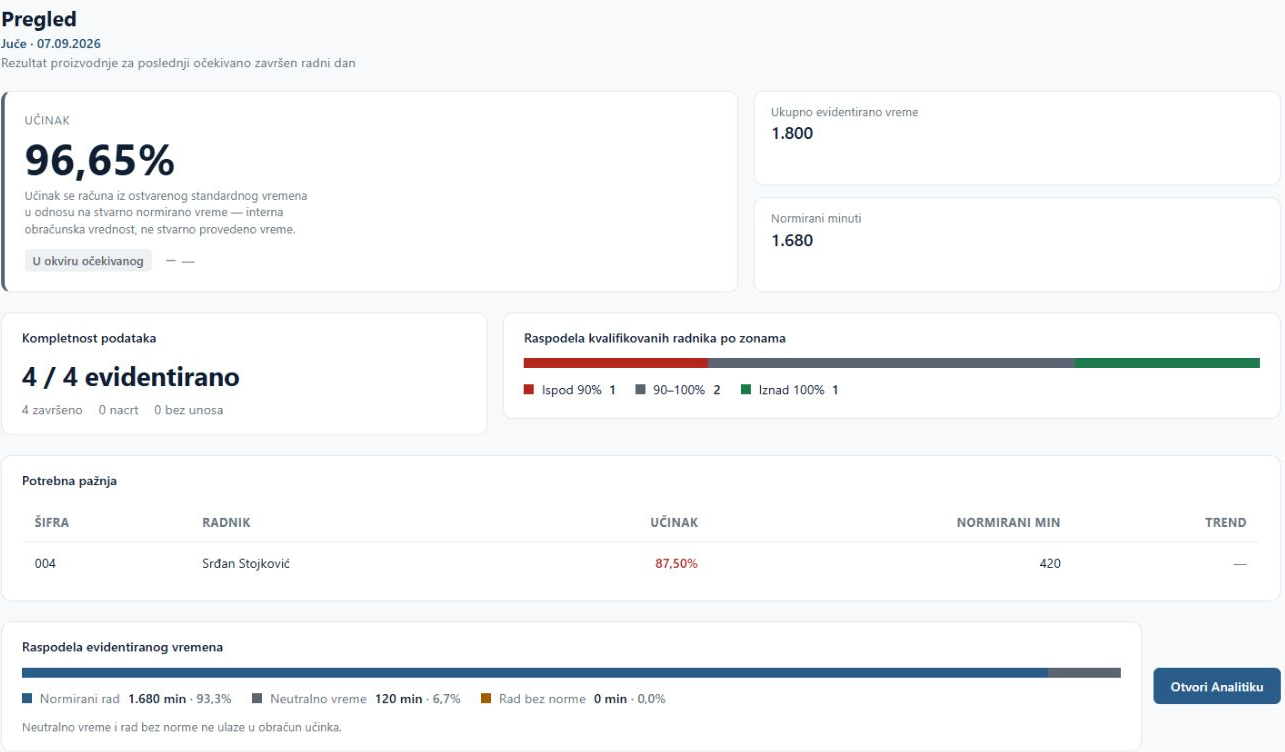
Task: Click the Kompletnost podataka card title
Action: [89, 338]
